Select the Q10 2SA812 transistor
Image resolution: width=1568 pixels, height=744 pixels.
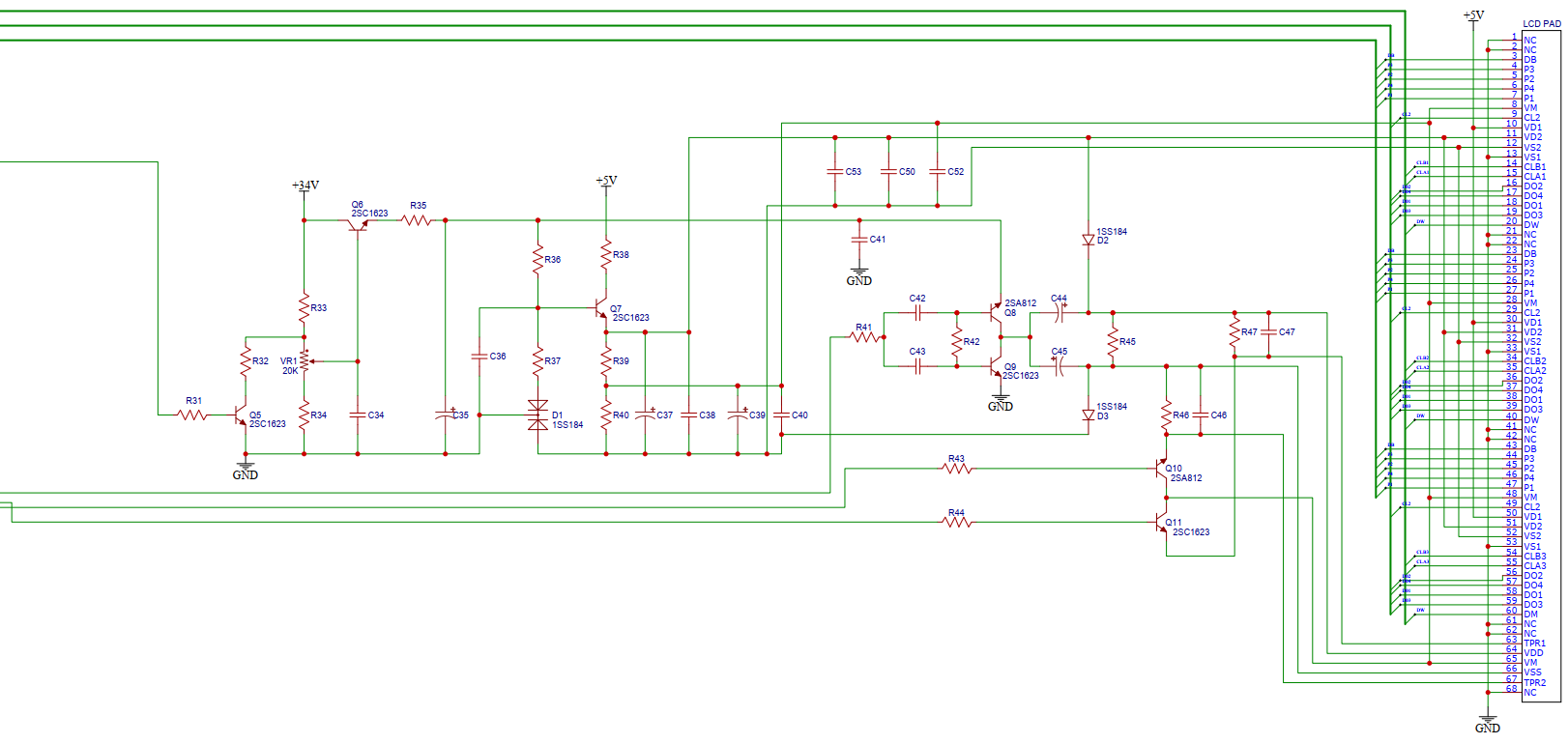(x=1162, y=469)
